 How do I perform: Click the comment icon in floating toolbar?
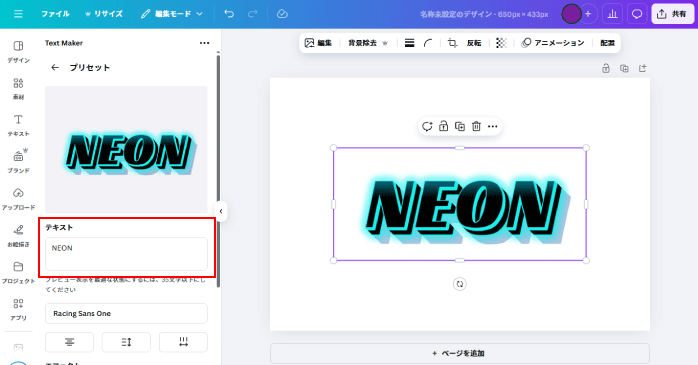pyautogui.click(x=427, y=126)
